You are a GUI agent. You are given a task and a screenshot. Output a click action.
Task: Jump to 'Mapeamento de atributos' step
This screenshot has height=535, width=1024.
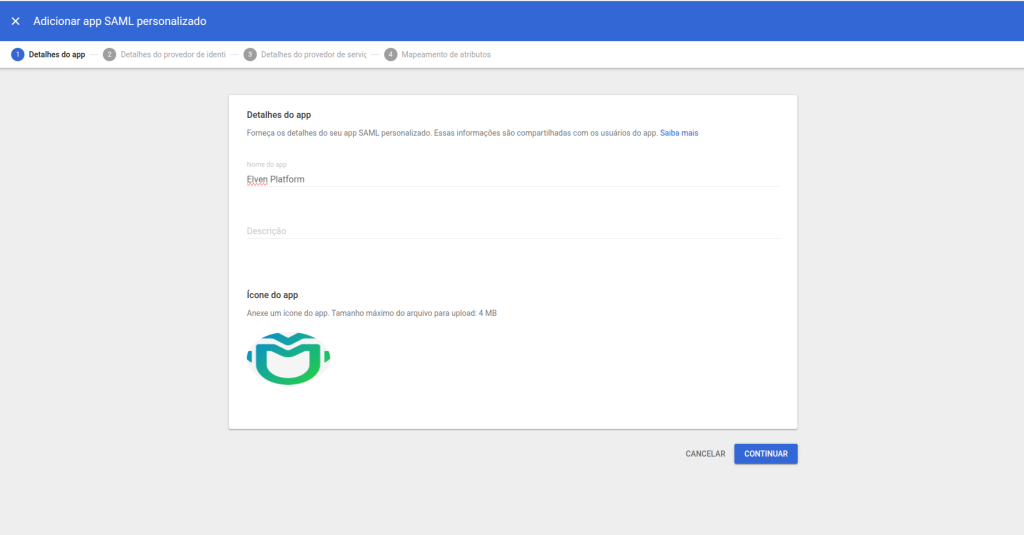click(445, 54)
